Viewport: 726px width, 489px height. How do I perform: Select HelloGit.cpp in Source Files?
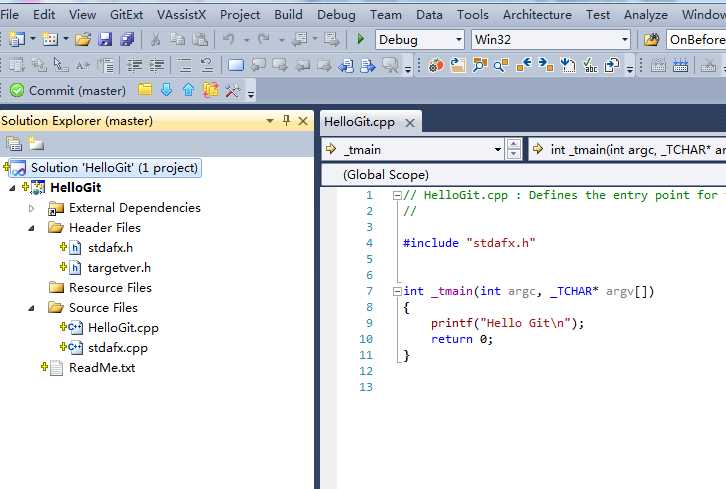point(123,328)
